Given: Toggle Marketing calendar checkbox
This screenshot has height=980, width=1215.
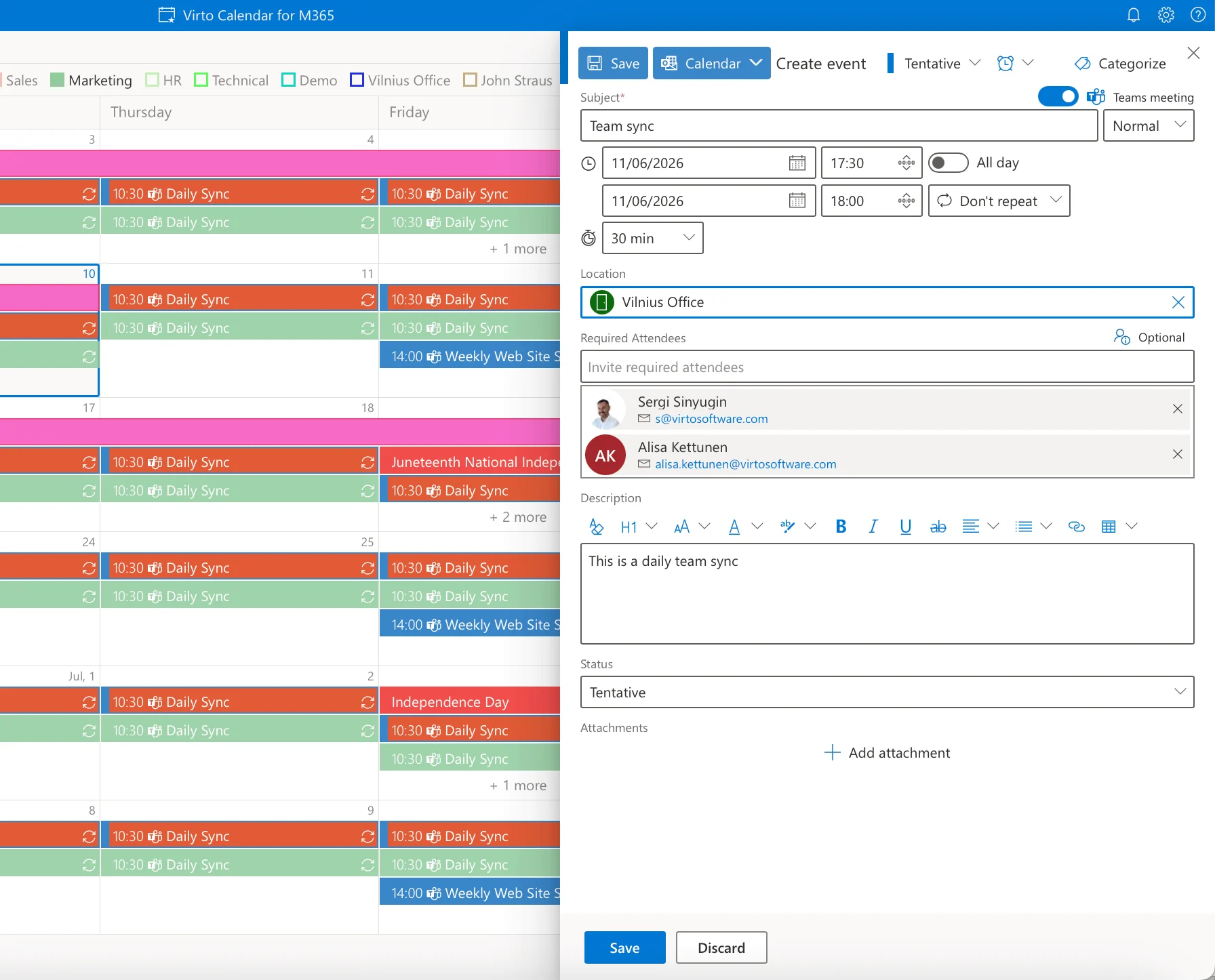Looking at the screenshot, I should pyautogui.click(x=58, y=80).
